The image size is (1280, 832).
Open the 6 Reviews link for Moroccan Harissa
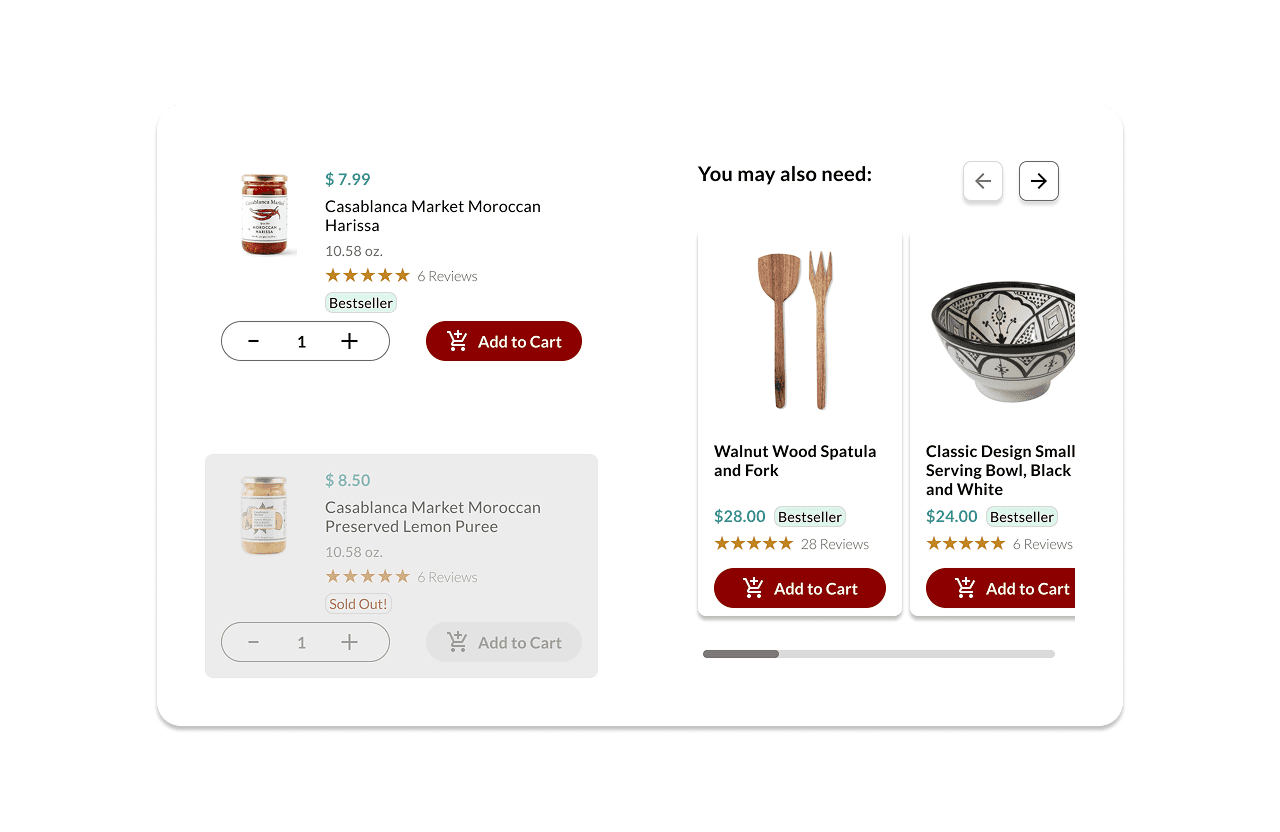coord(447,276)
